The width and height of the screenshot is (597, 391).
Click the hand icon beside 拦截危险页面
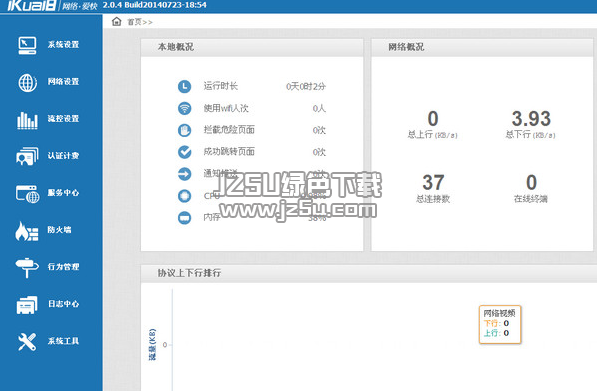[185, 130]
